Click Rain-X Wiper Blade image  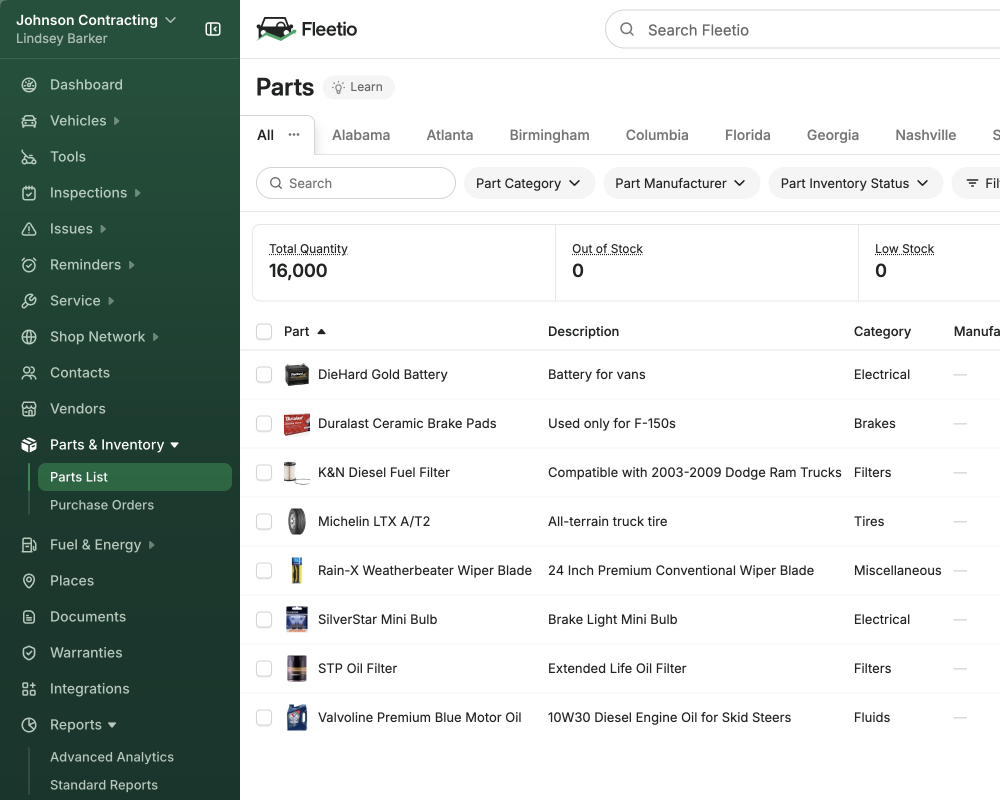coord(297,570)
